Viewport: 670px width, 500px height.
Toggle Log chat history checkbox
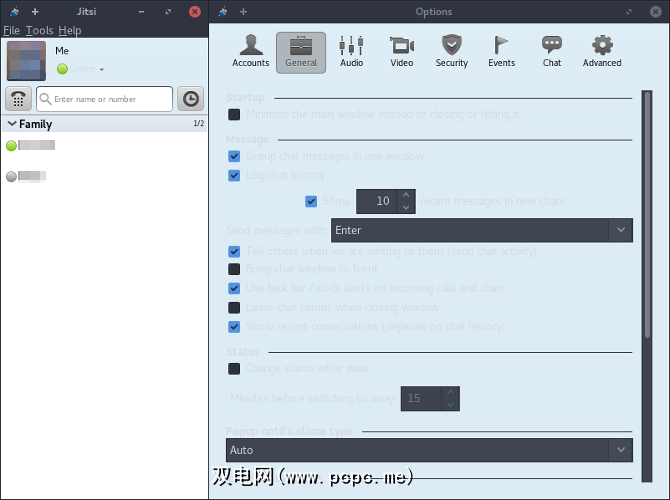(234, 176)
